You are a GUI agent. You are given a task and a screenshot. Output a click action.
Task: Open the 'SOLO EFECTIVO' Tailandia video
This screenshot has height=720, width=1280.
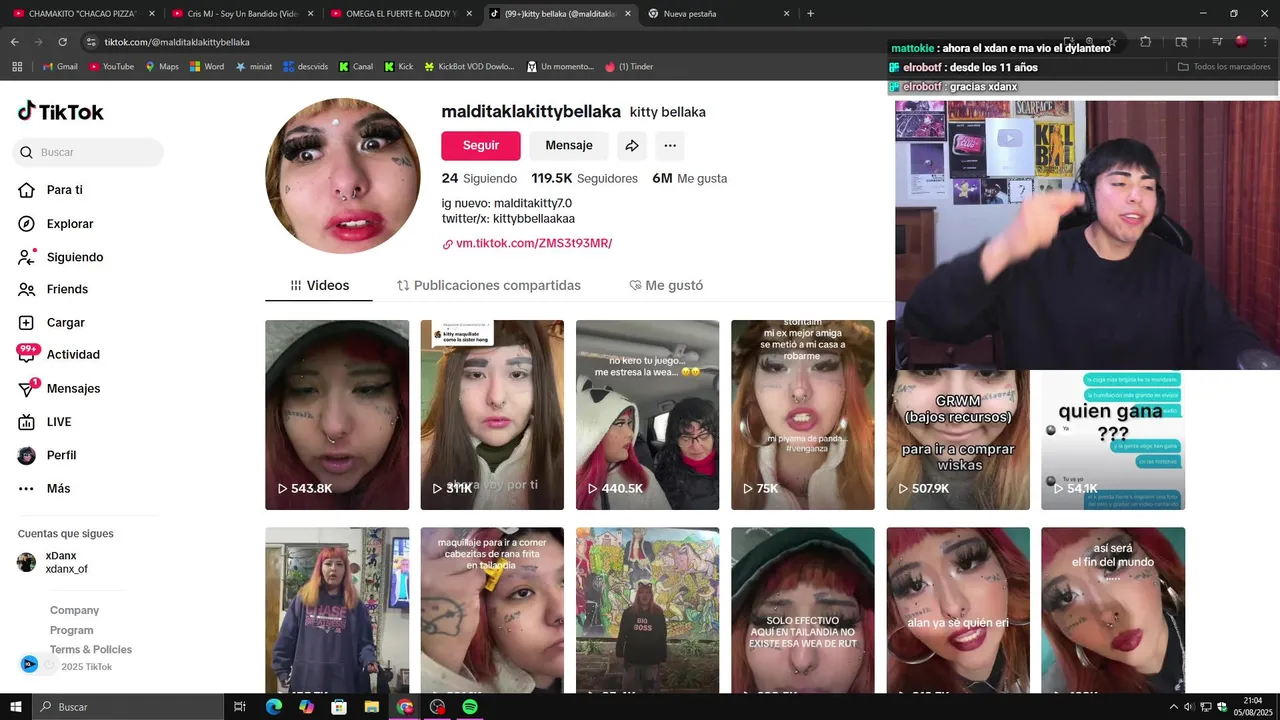click(x=803, y=610)
